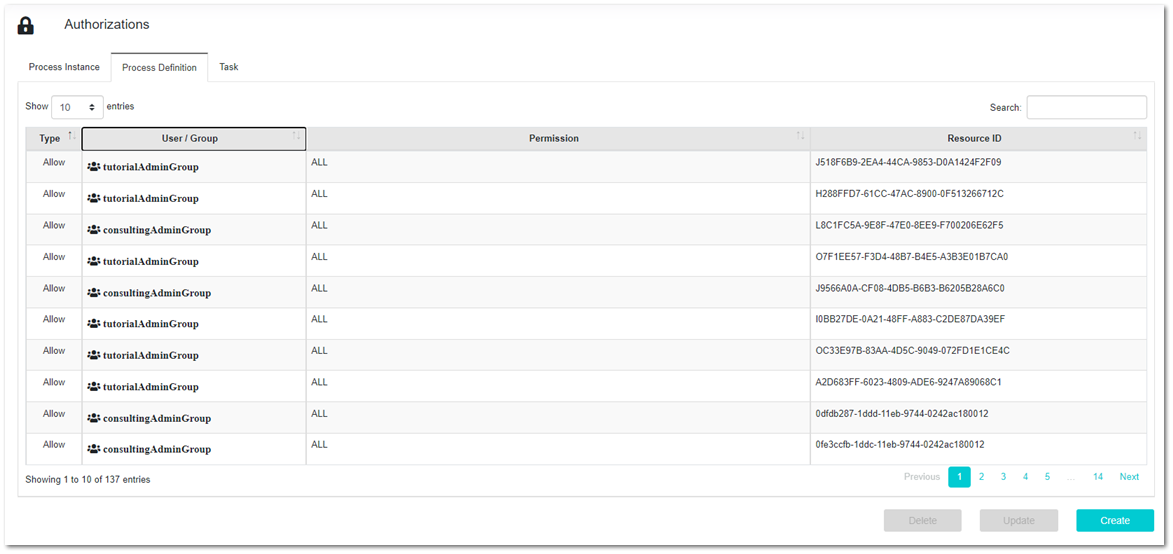This screenshot has width=1173, height=554.
Task: Click group icon in J9566A0A row
Action: point(94,292)
